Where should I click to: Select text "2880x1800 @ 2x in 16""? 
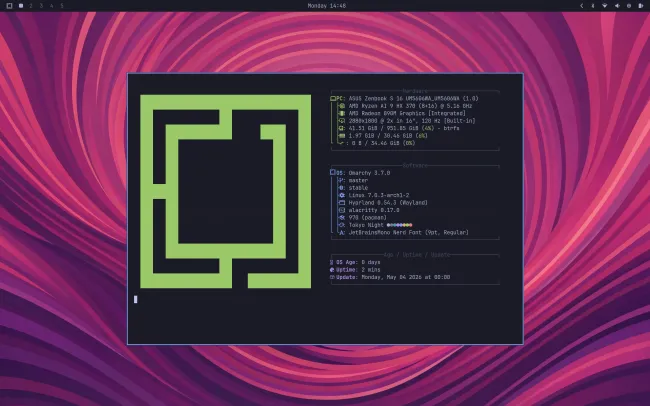click(383, 121)
